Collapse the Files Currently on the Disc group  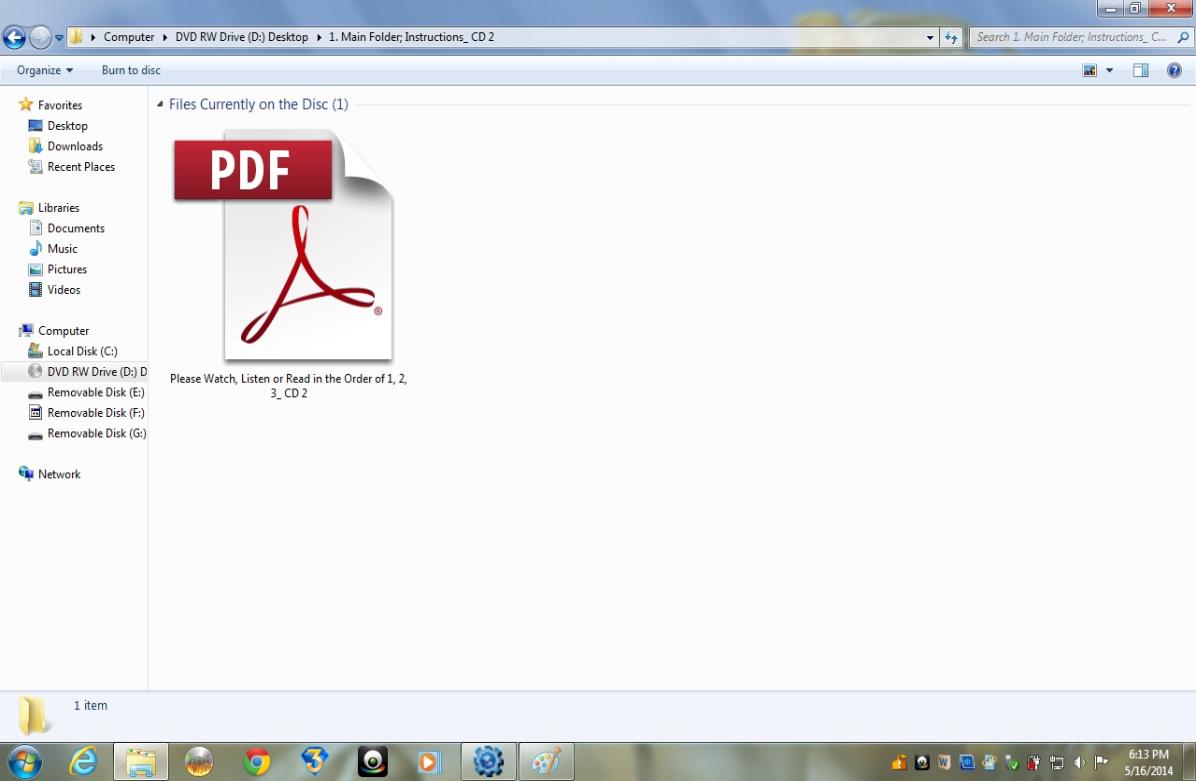pyautogui.click(x=160, y=104)
